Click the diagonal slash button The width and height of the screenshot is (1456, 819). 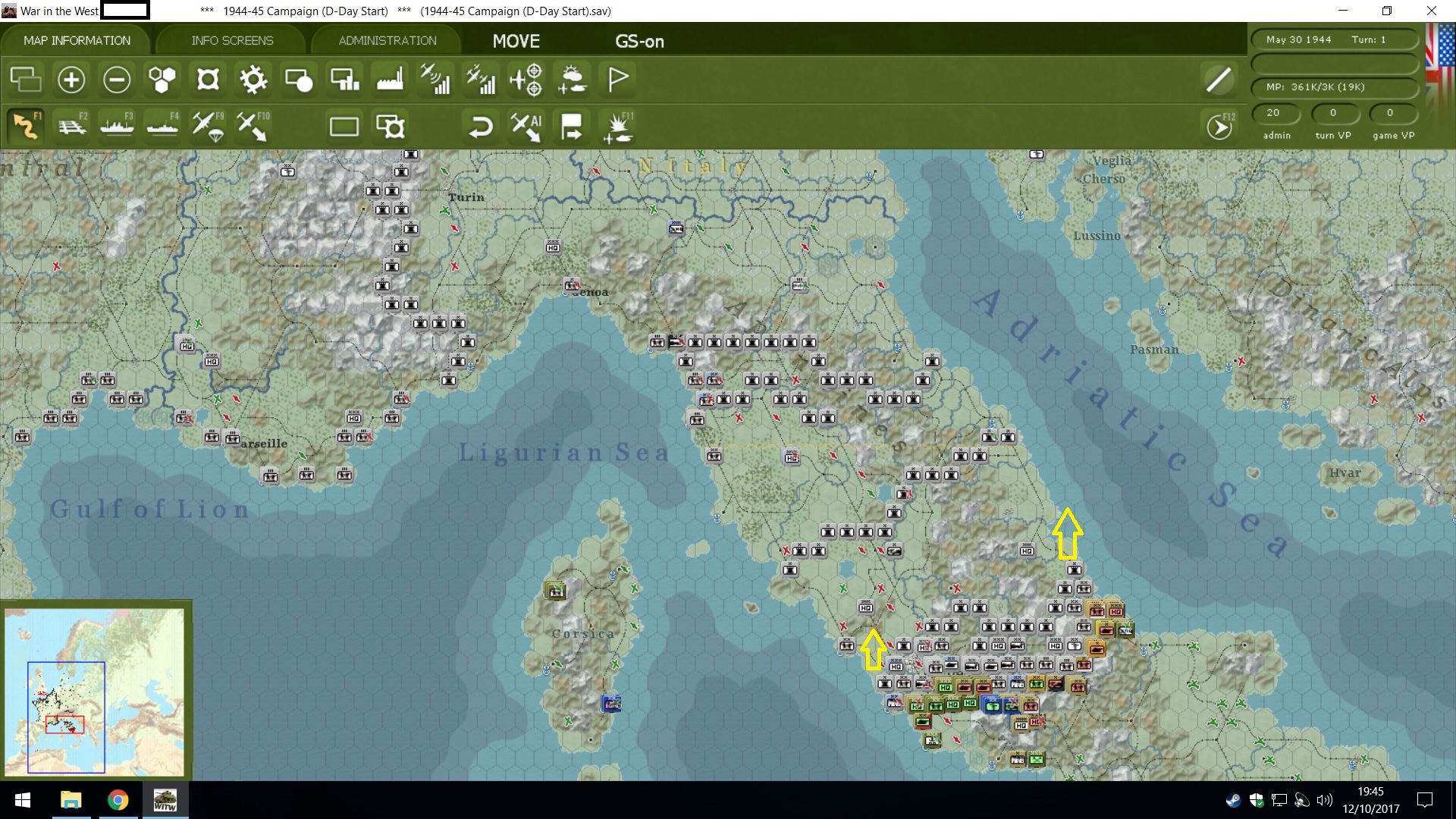pos(1219,79)
